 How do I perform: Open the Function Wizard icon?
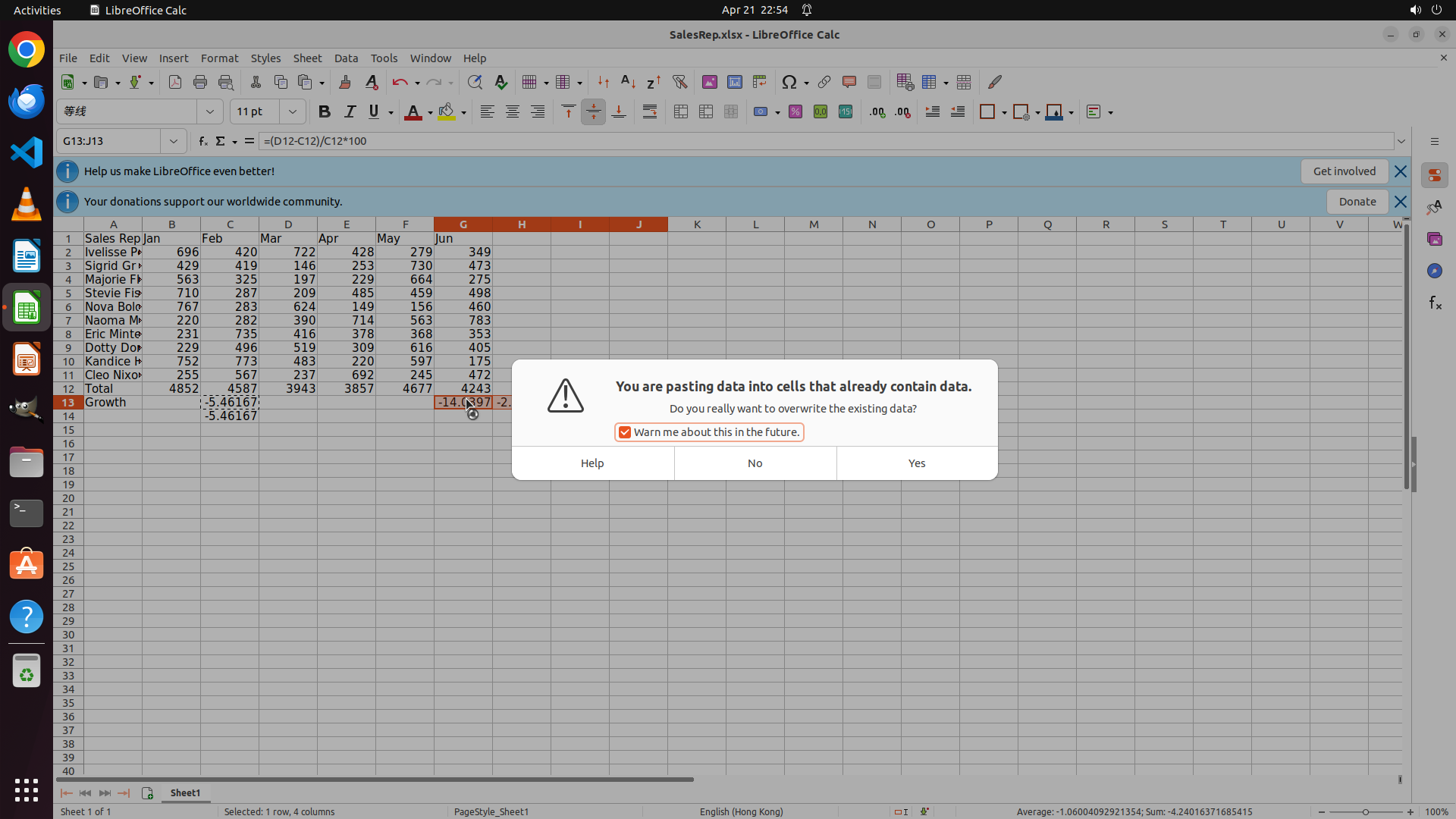[202, 141]
